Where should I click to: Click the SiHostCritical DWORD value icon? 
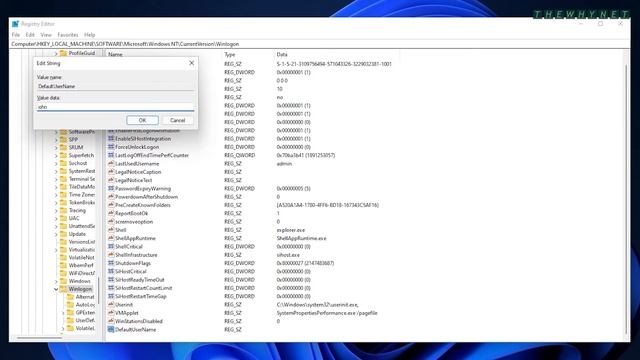coord(111,271)
